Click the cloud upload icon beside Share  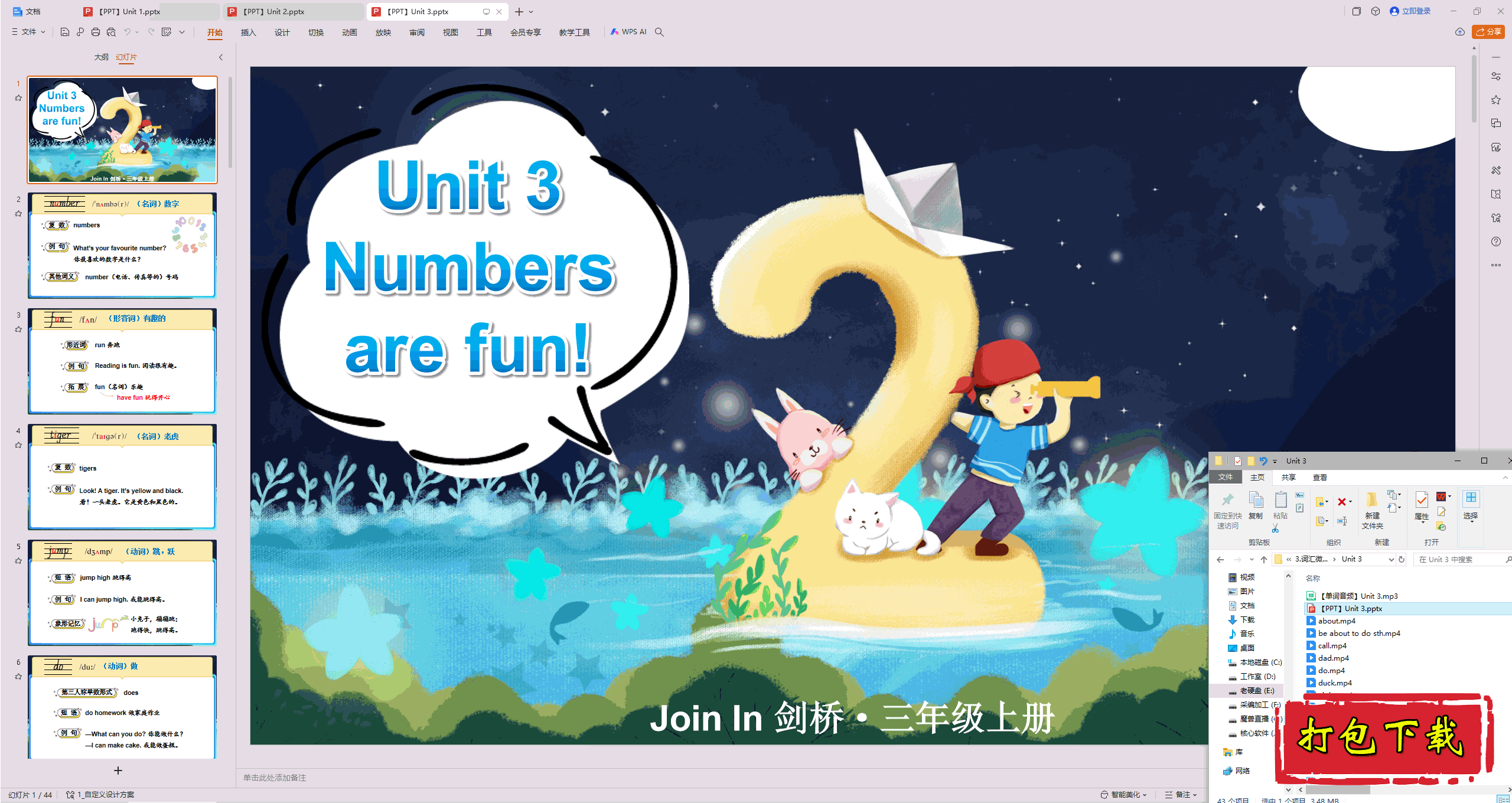click(x=1460, y=32)
